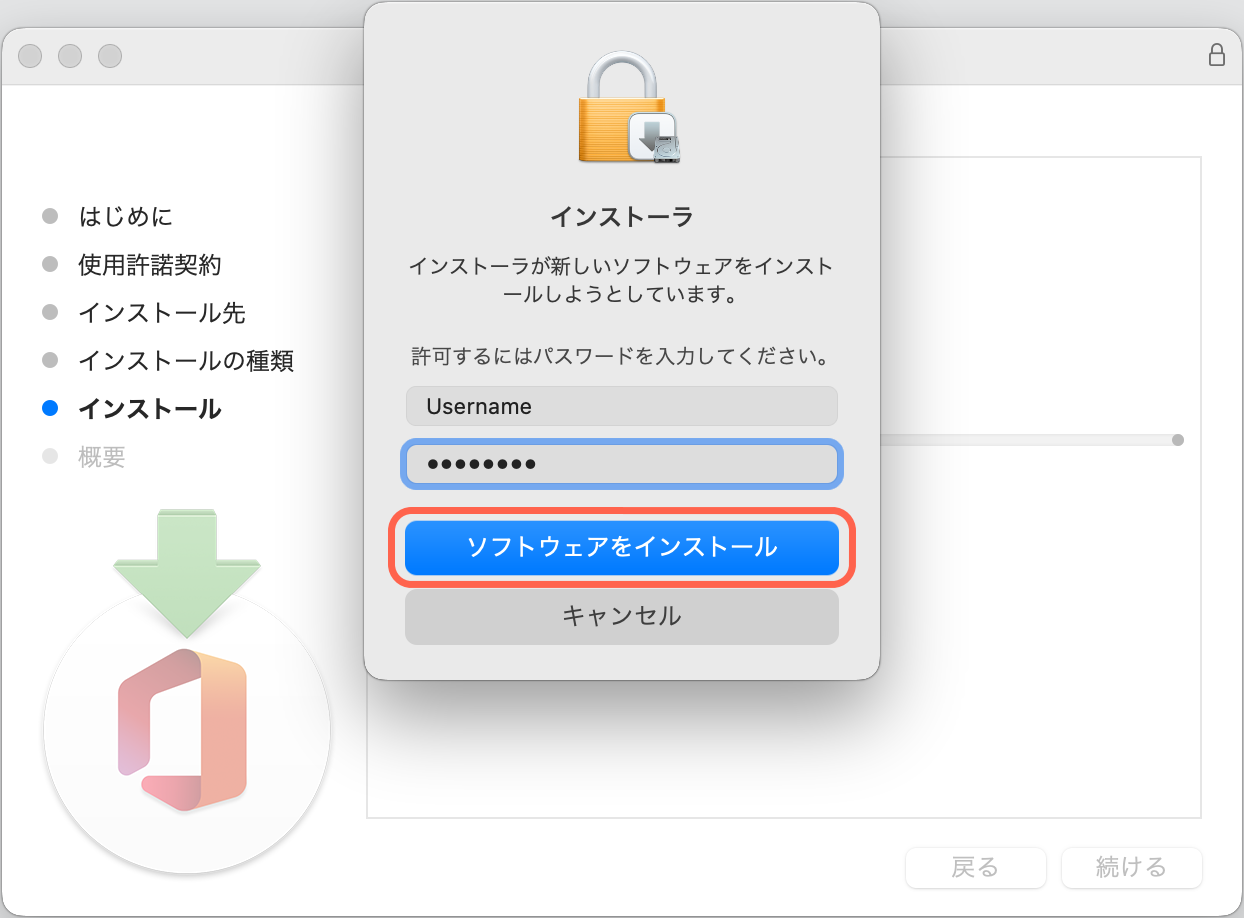This screenshot has height=918, width=1244.
Task: Click the installation progress bar
Action: pyautogui.click(x=1030, y=438)
